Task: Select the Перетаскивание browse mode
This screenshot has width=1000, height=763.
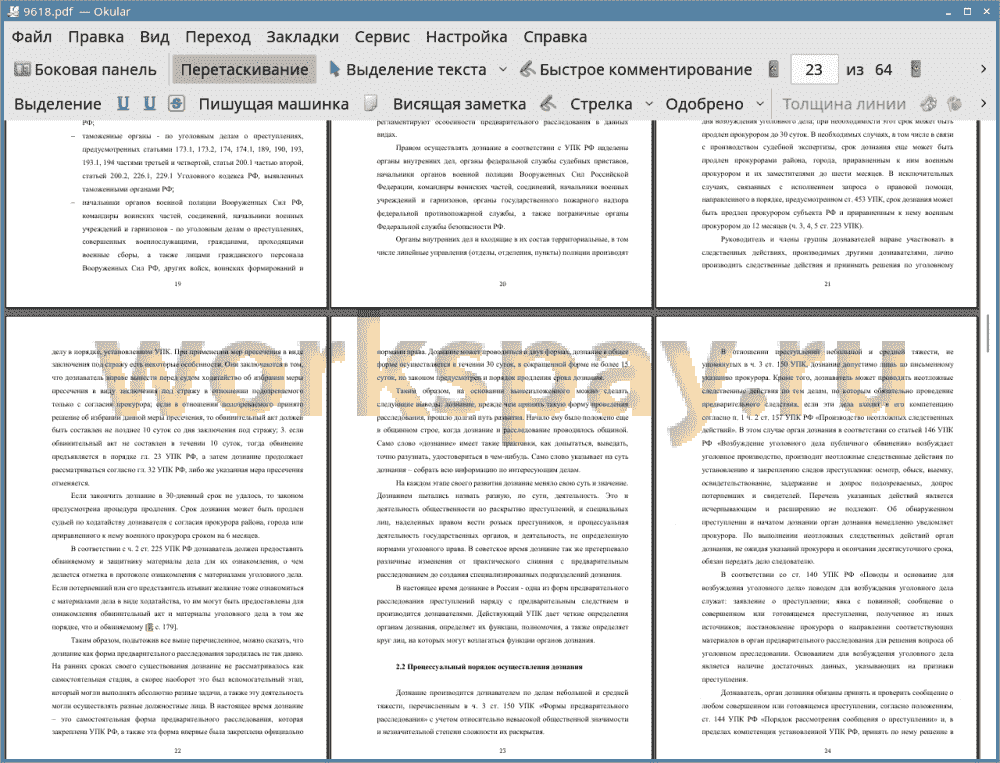Action: [x=244, y=70]
